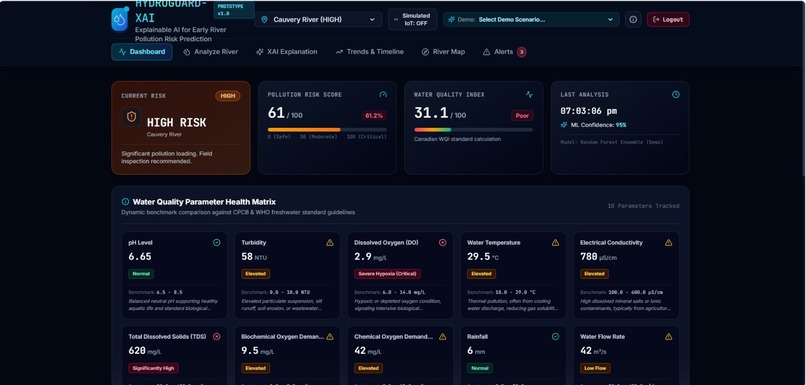Screen dimensions: 806x385
Task: Click the warning triangle on Water Temperature card
Action: [555, 243]
